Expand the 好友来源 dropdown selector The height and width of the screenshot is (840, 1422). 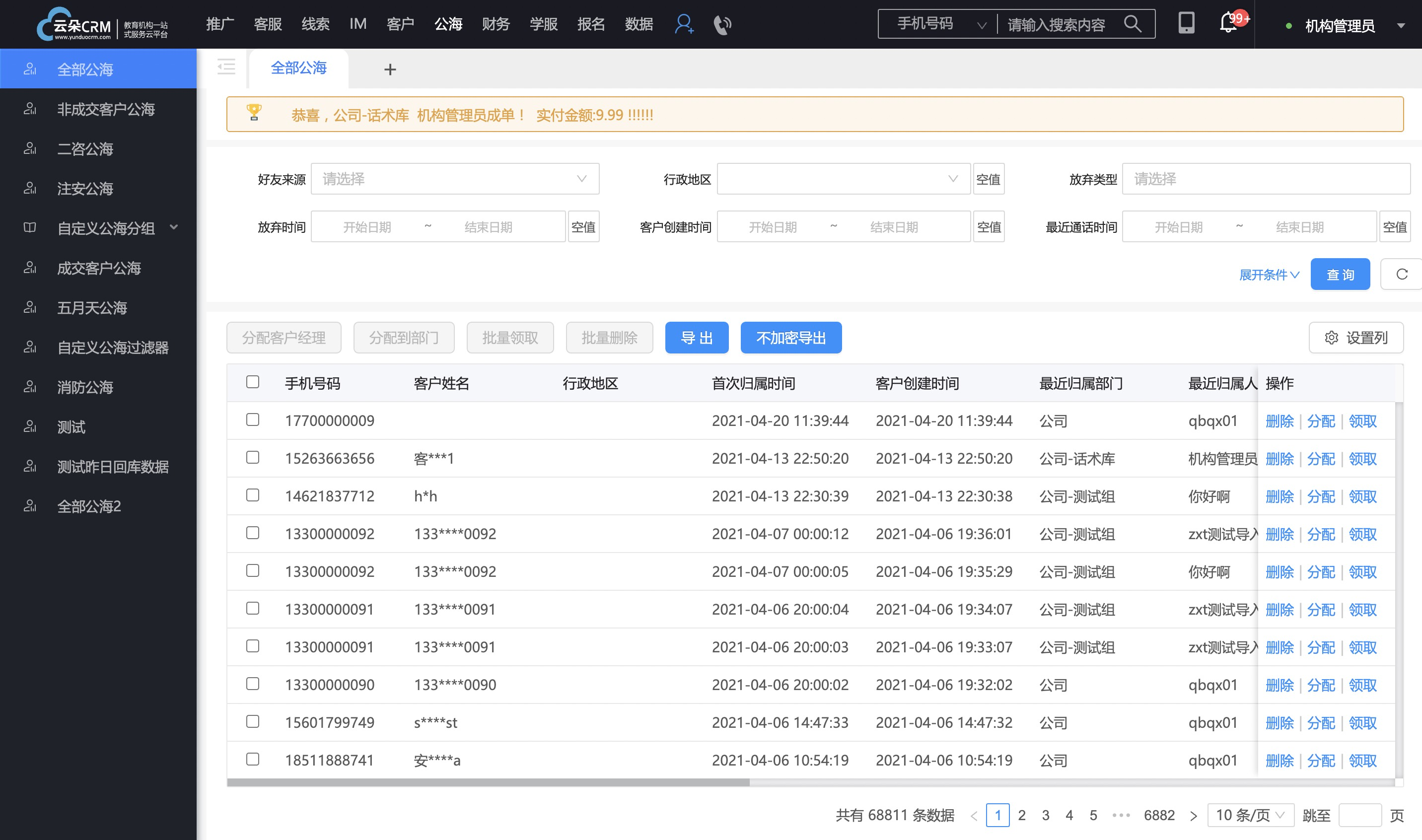pyautogui.click(x=452, y=180)
